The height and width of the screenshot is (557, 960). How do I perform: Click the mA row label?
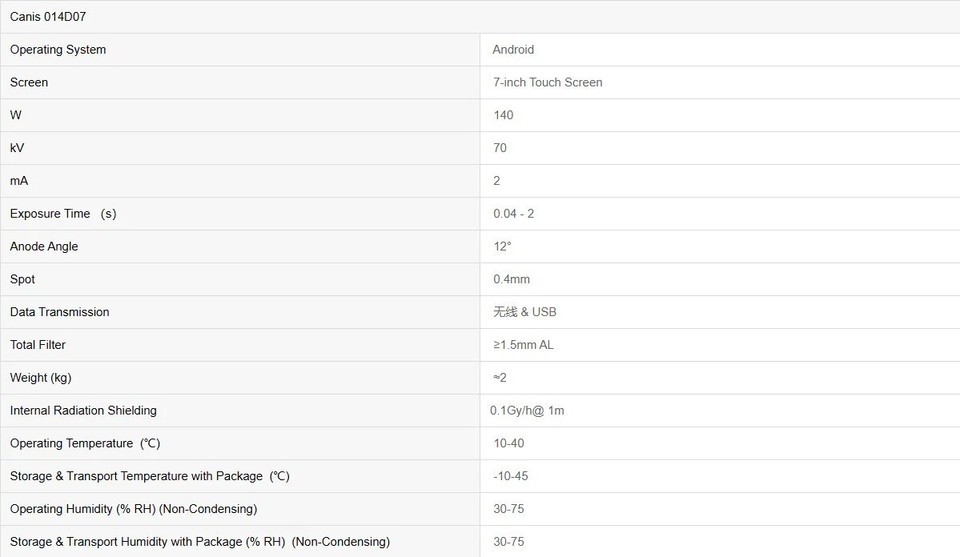point(18,181)
